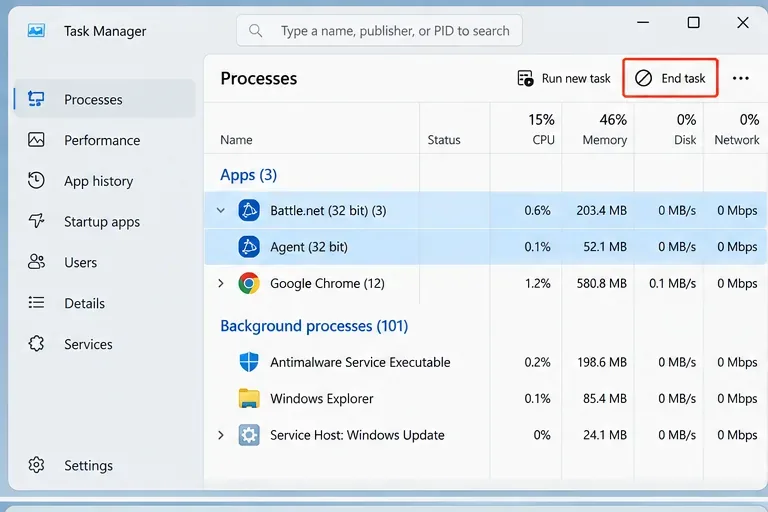Click the Settings gear icon
The width and height of the screenshot is (768, 512).
[x=36, y=464]
